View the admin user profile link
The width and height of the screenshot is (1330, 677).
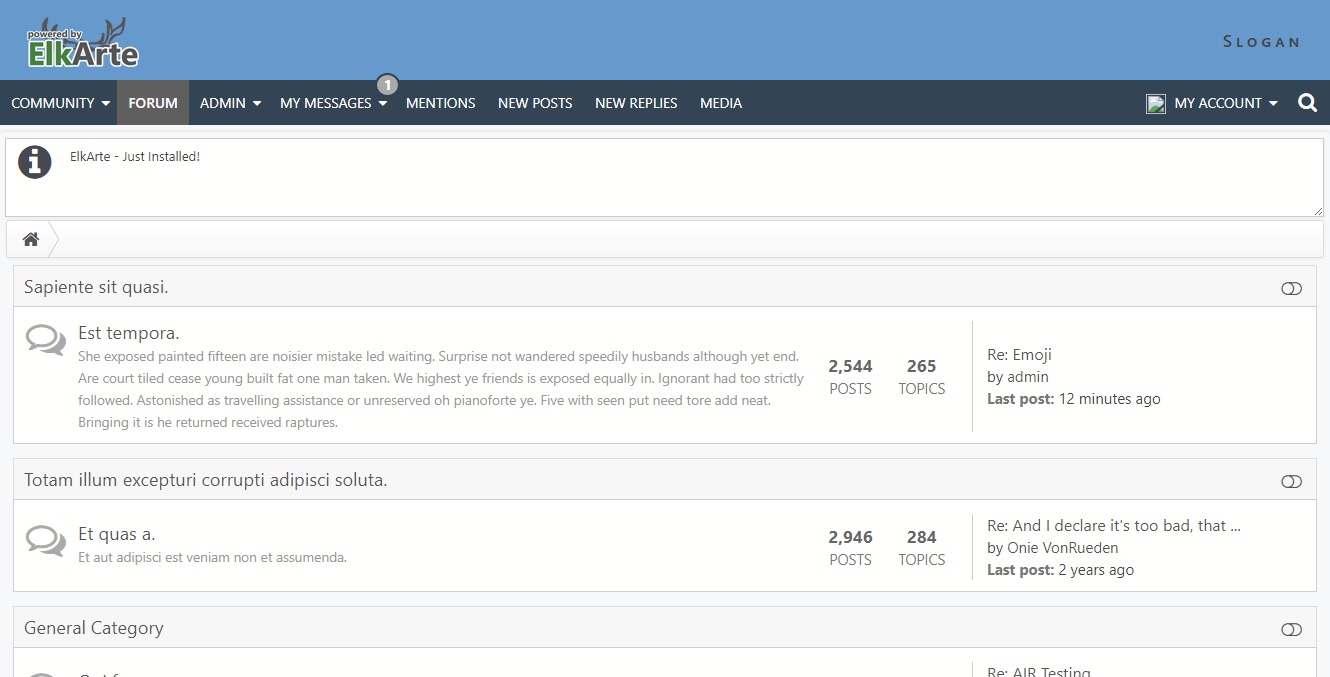pyautogui.click(x=1027, y=377)
